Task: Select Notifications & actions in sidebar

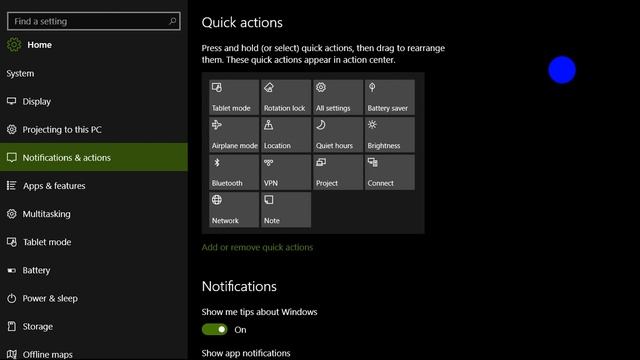Action: (93, 158)
